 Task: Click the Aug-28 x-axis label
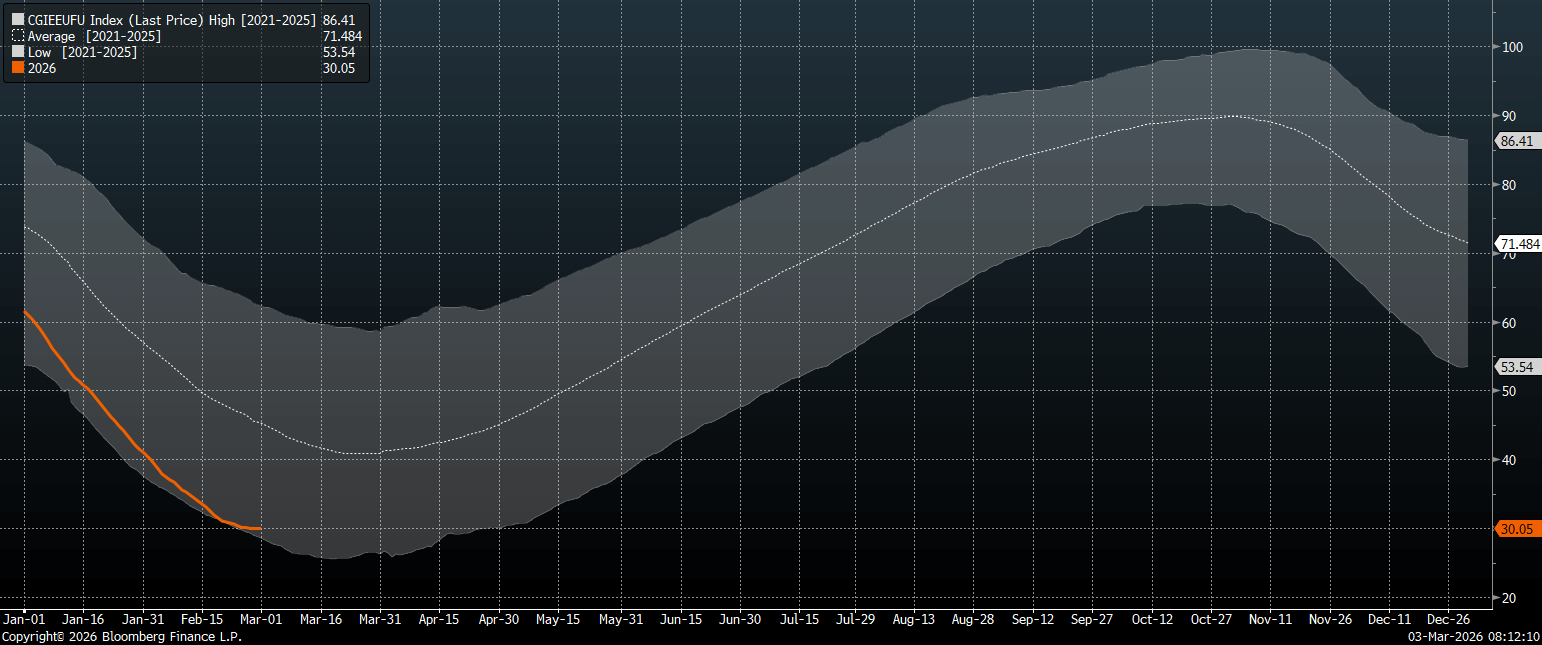[x=973, y=620]
